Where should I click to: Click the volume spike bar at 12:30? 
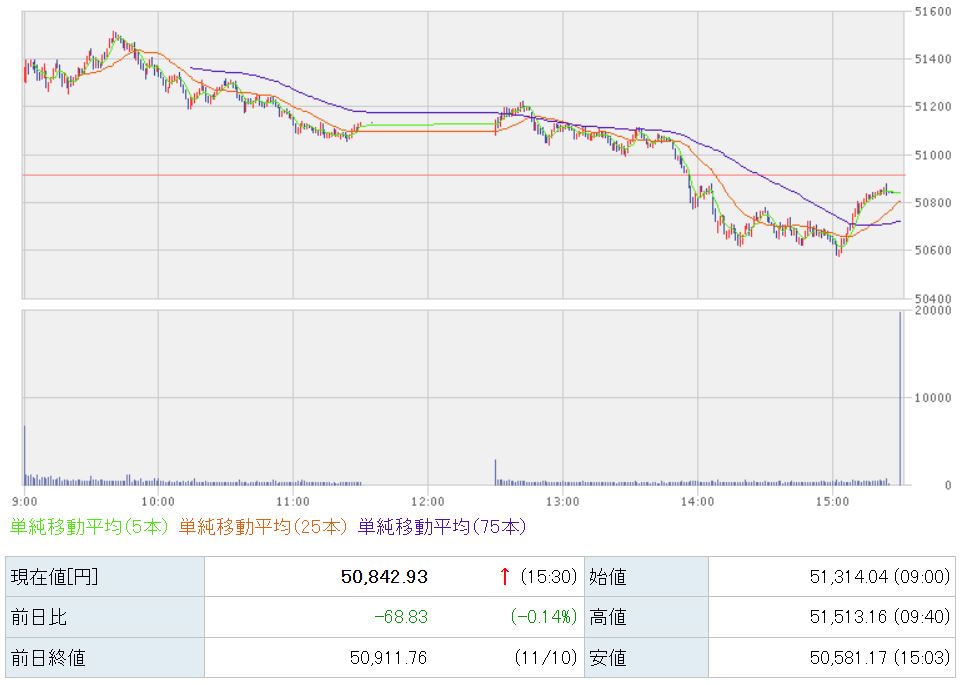pos(496,472)
